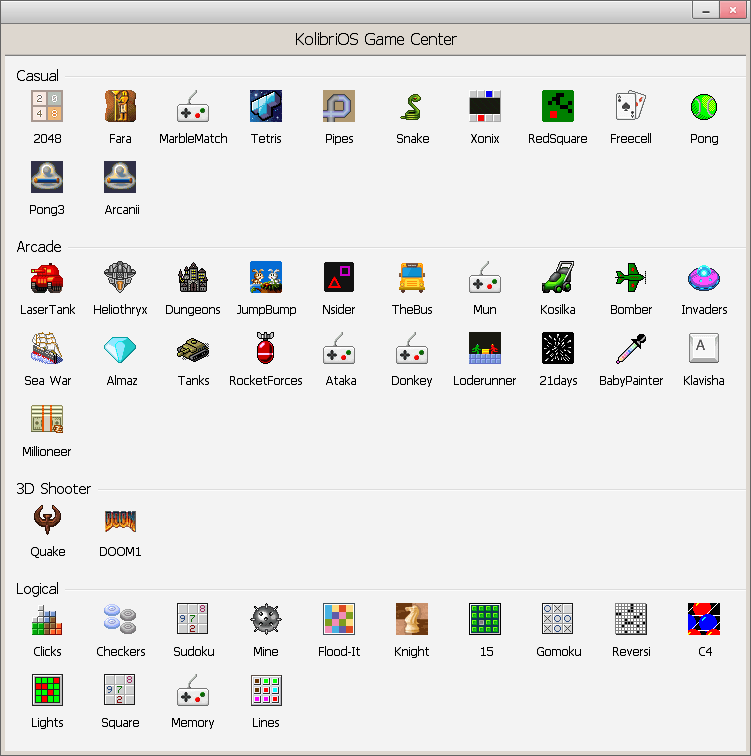The height and width of the screenshot is (756, 751).
Task: Open the JumpBump rabbit game
Action: point(266,277)
